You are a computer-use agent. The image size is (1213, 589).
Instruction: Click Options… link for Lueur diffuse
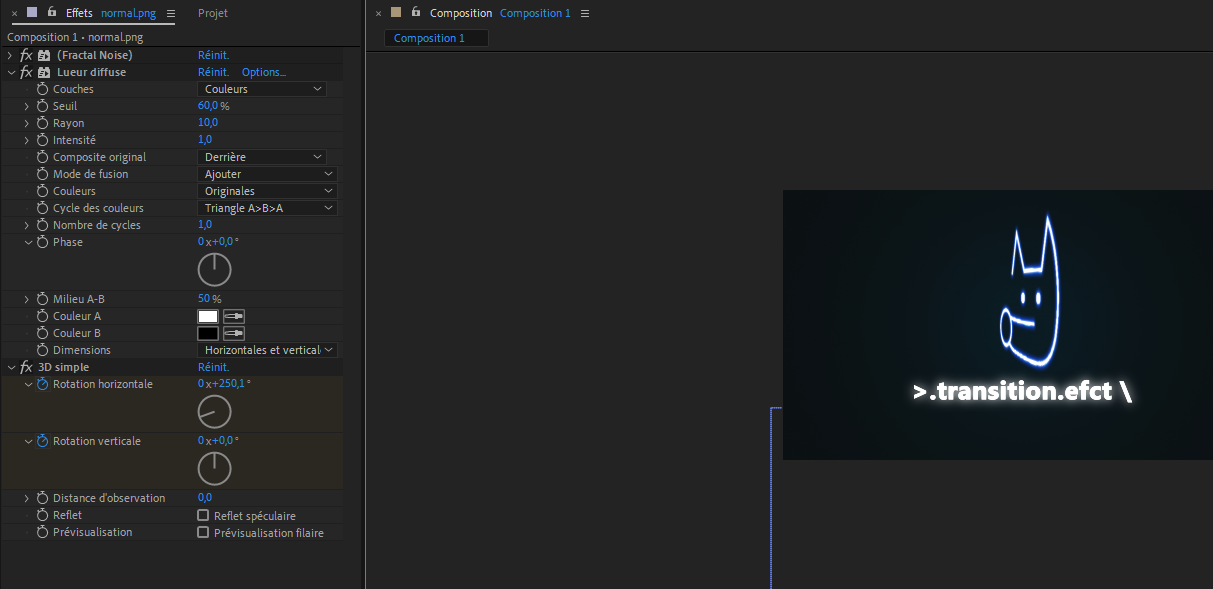click(x=263, y=72)
